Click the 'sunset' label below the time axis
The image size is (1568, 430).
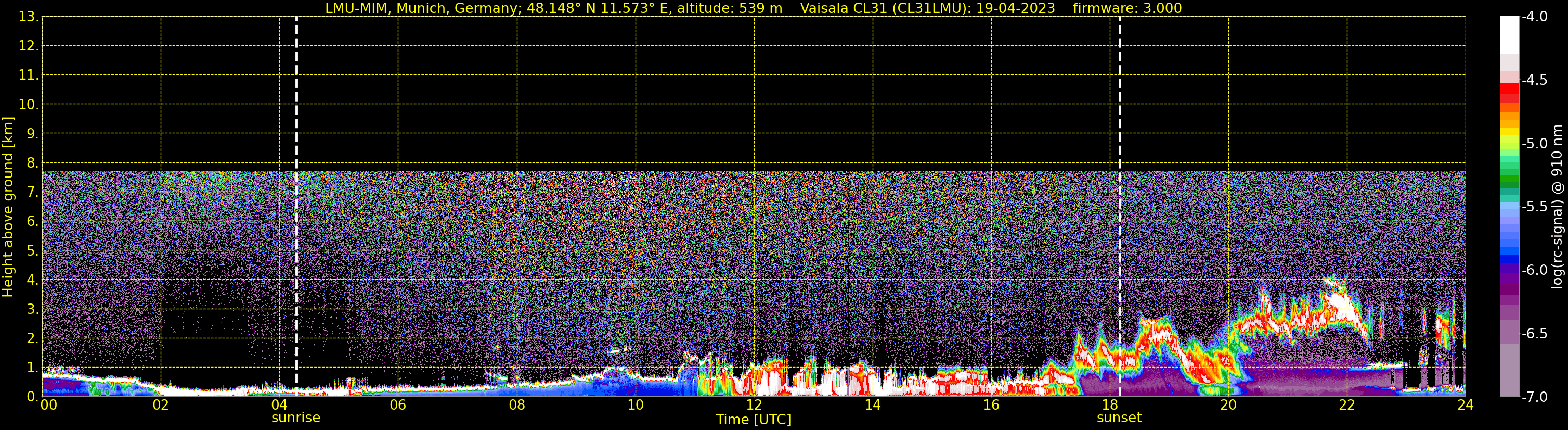[x=1119, y=418]
